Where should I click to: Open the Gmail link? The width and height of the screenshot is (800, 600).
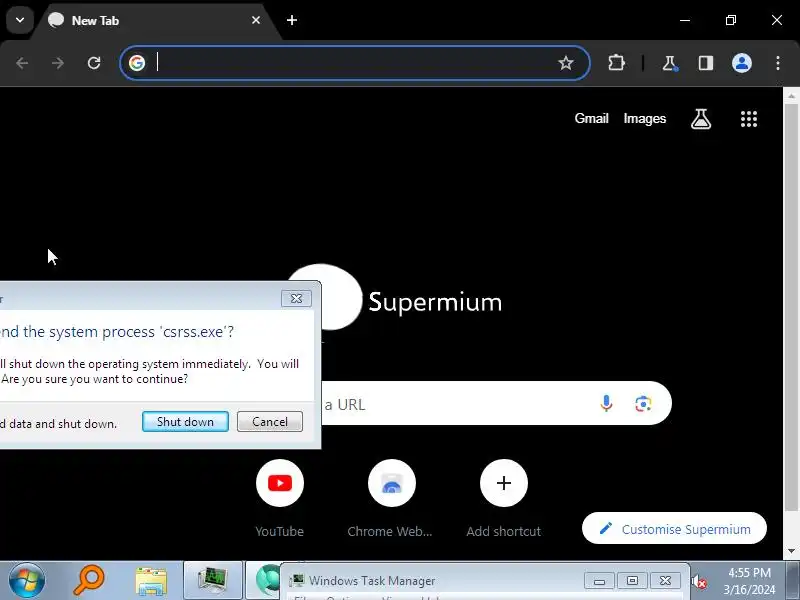pyautogui.click(x=591, y=118)
